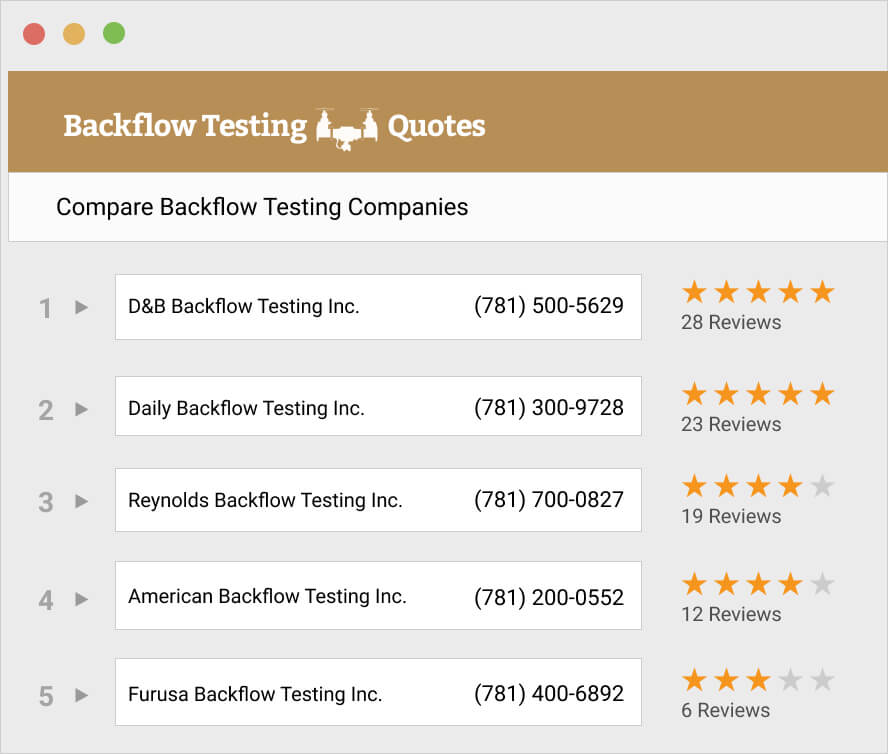This screenshot has height=754, width=888.
Task: Expand details for Reynolds Backflow Testing Inc.
Action: 79,502
